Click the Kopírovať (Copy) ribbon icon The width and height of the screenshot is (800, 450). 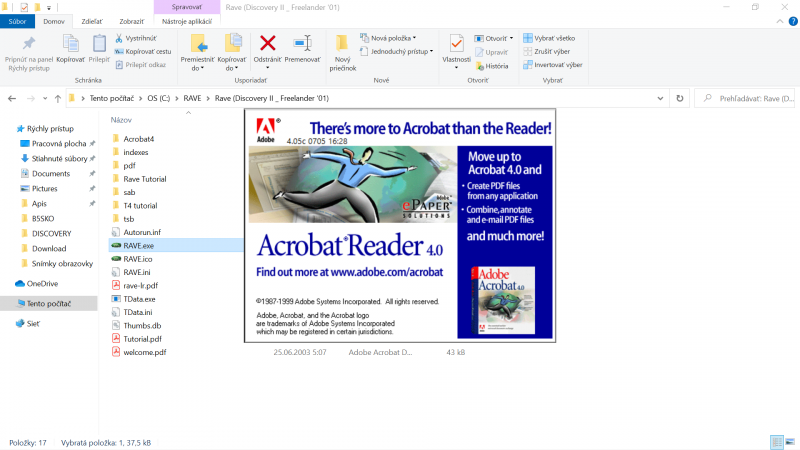(x=70, y=44)
